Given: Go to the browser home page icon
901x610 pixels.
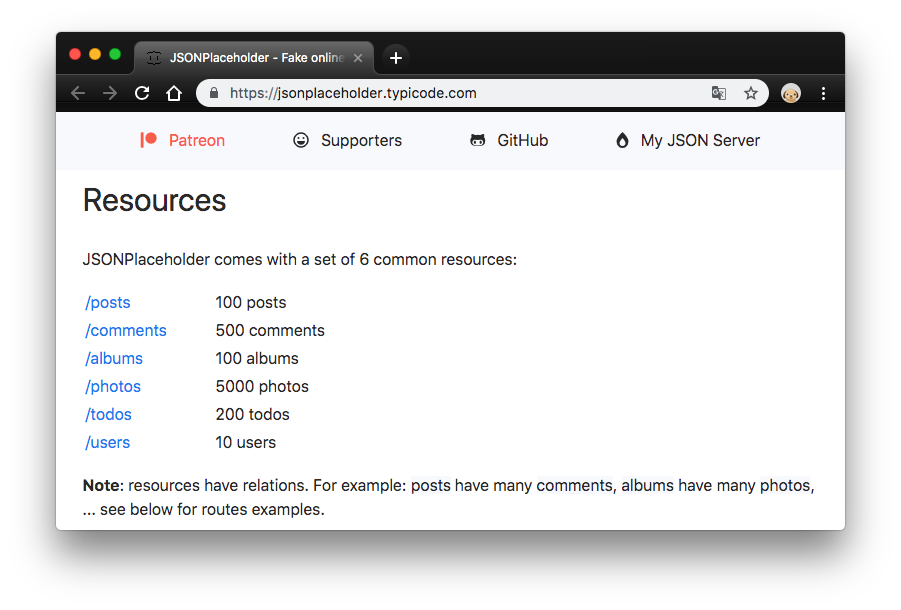Looking at the screenshot, I should (174, 93).
